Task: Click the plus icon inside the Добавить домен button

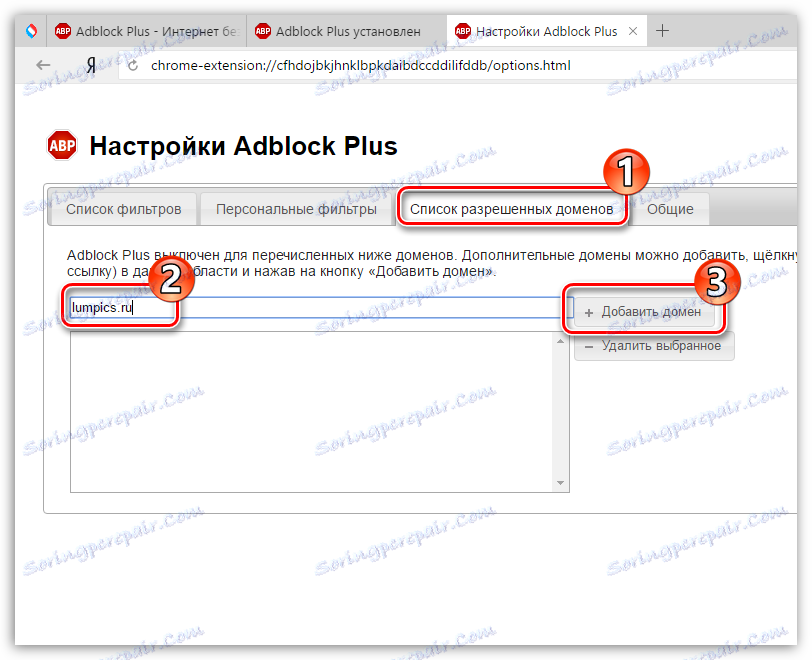Action: [590, 311]
